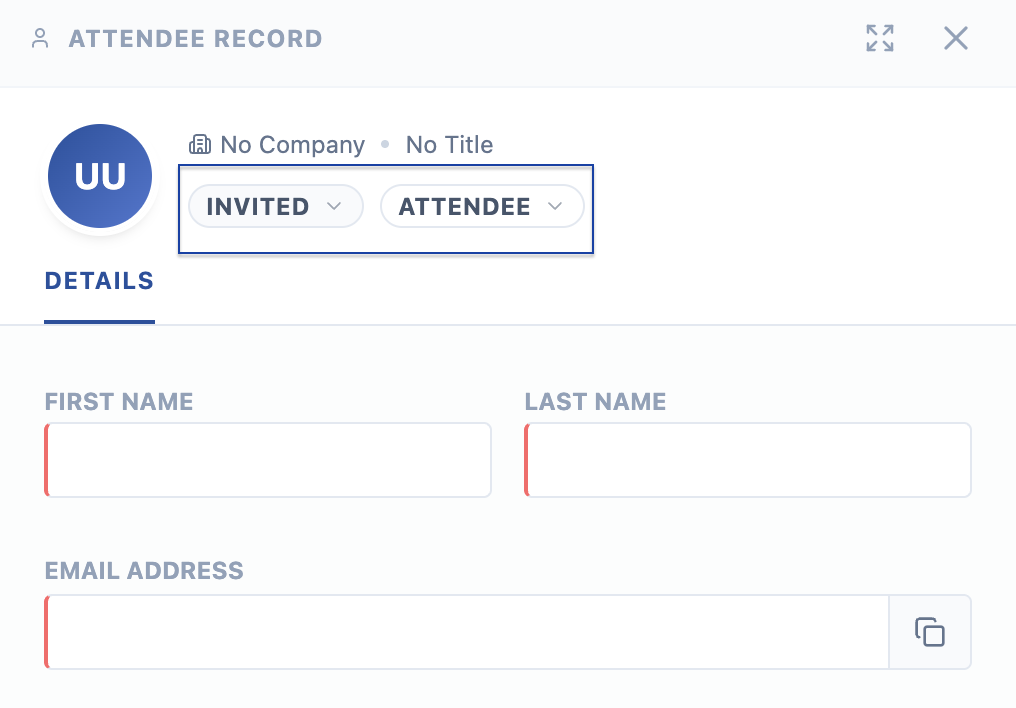Click the ATTENDEE RECORD header title
Screen dimensions: 1016x708
pos(196,39)
